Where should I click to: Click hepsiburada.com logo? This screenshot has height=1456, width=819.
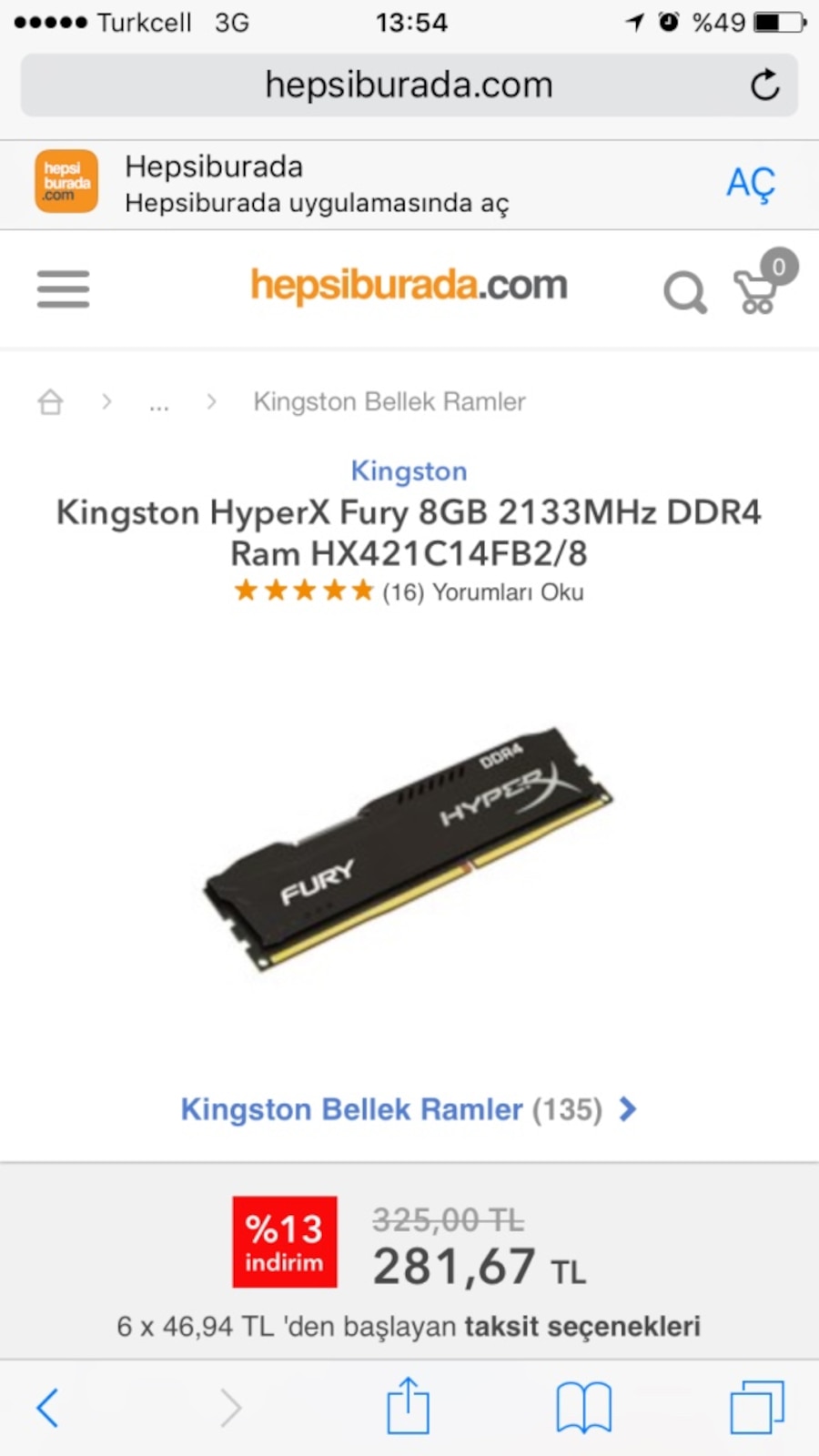tap(409, 286)
